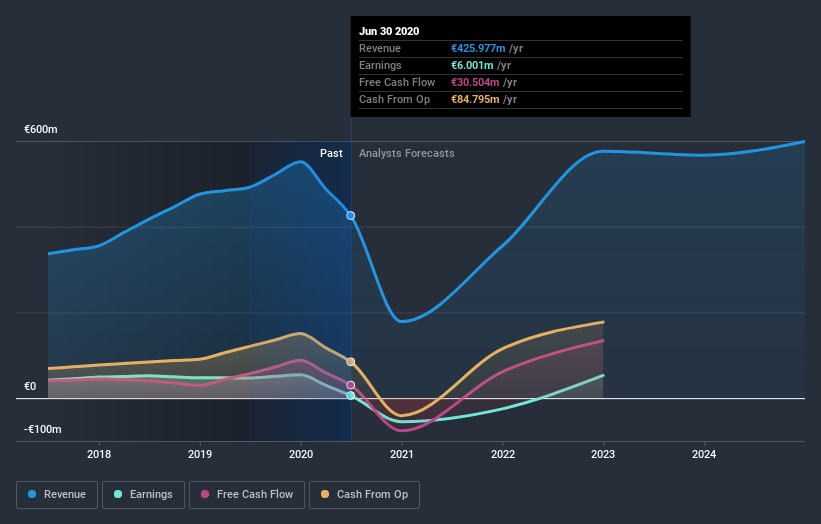This screenshot has width=821, height=524.
Task: Select the 2023 x-axis label
Action: [x=603, y=454]
